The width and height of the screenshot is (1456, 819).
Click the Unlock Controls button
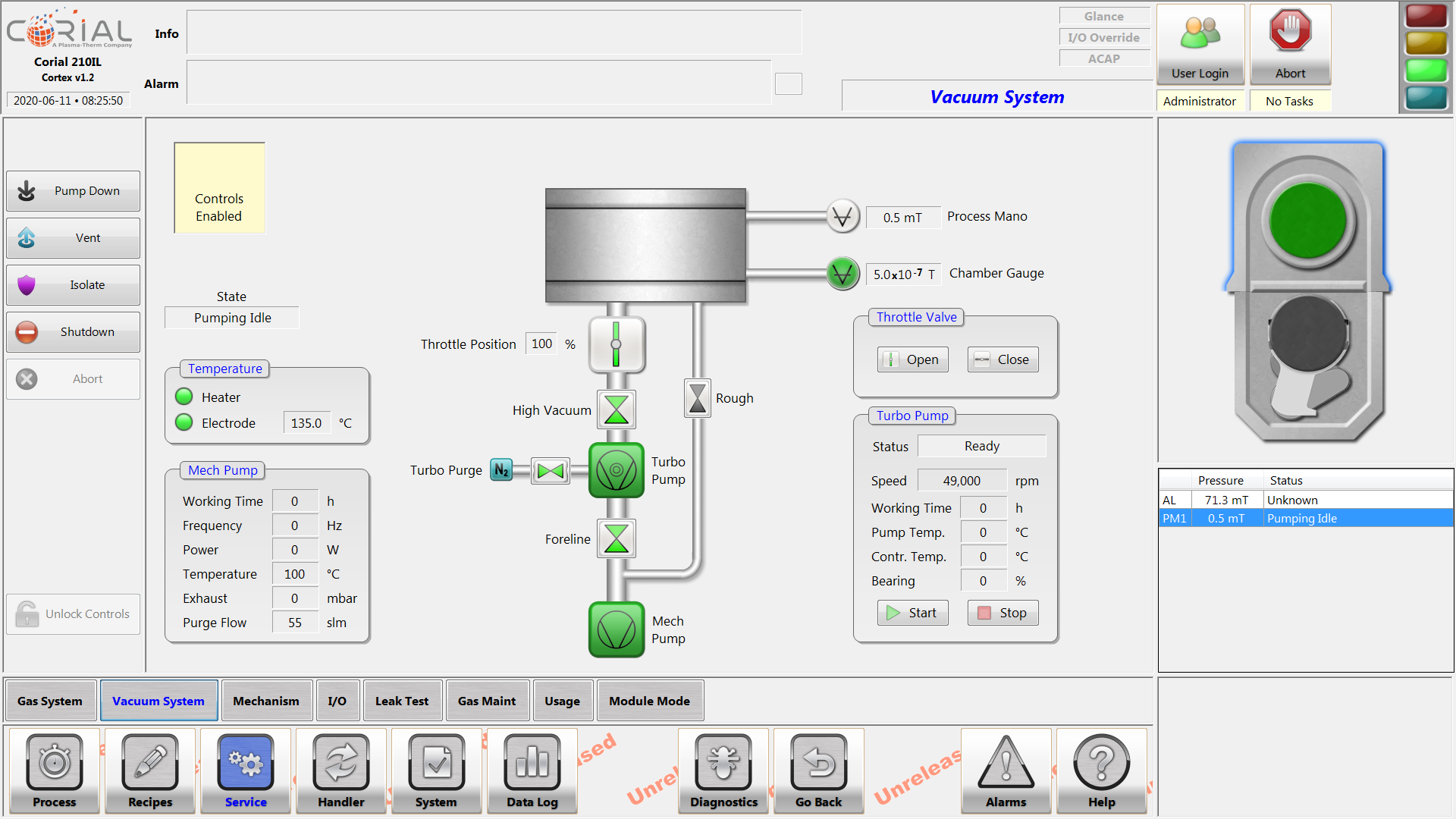coord(73,614)
